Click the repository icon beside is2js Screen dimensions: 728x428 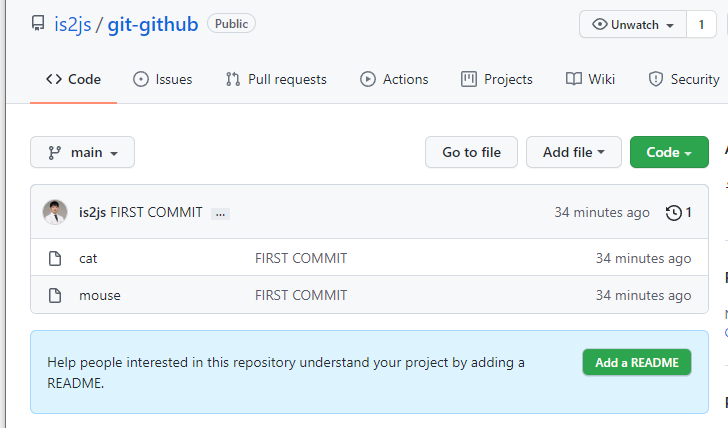[x=38, y=24]
